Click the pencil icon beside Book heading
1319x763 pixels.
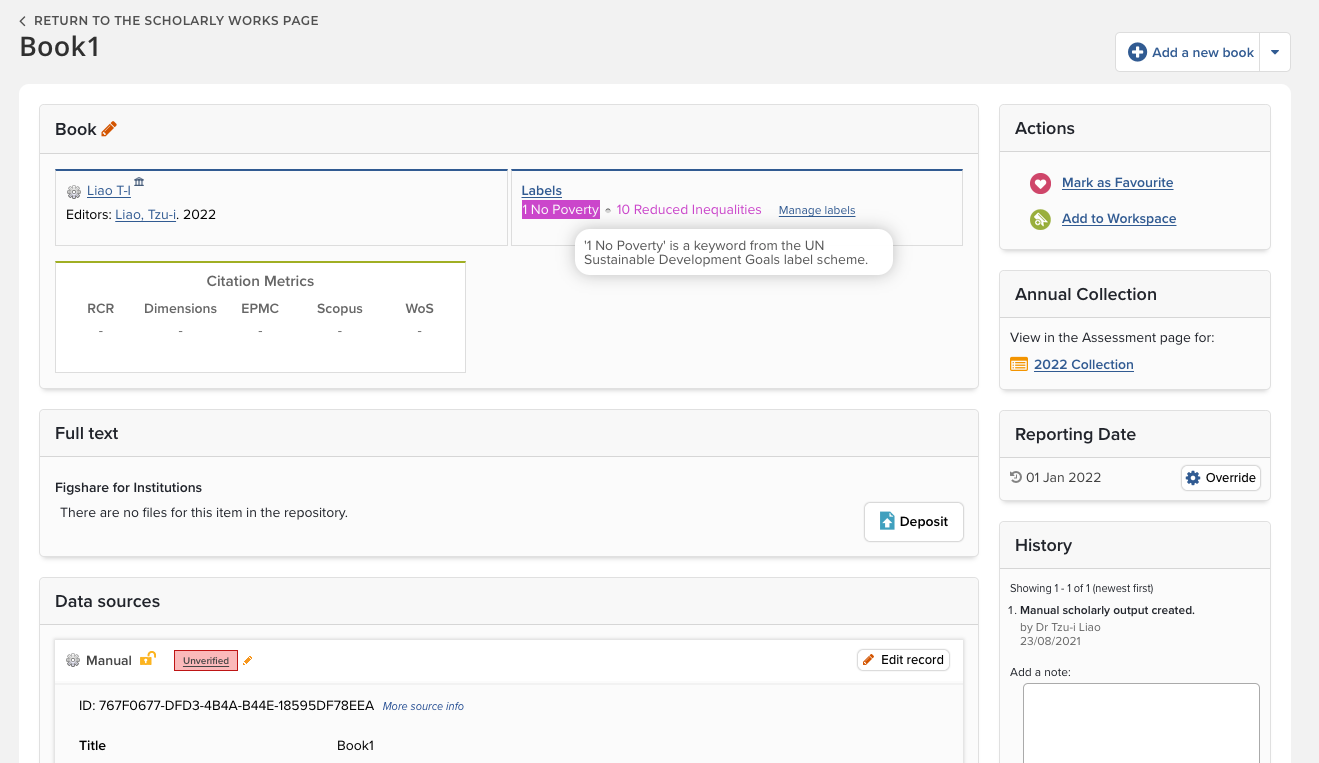tap(109, 129)
